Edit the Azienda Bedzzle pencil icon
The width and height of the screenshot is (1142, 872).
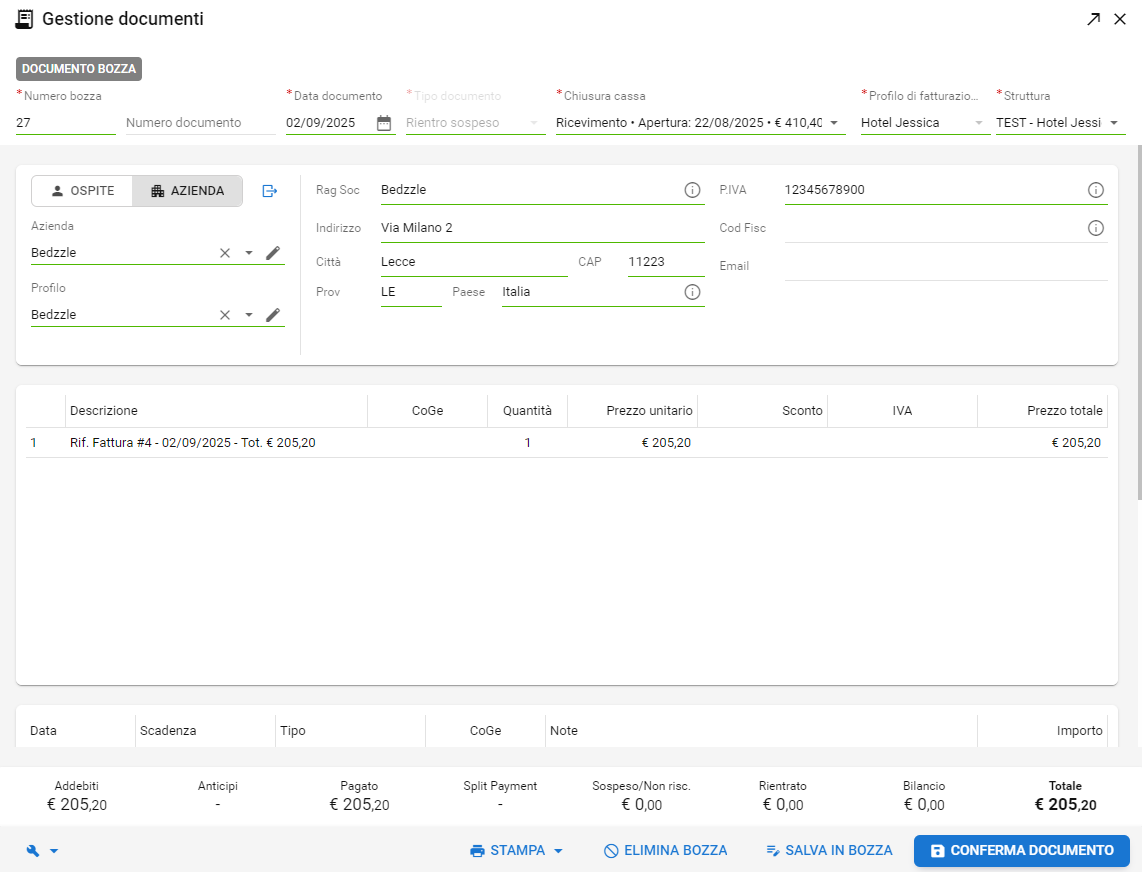pyautogui.click(x=273, y=253)
